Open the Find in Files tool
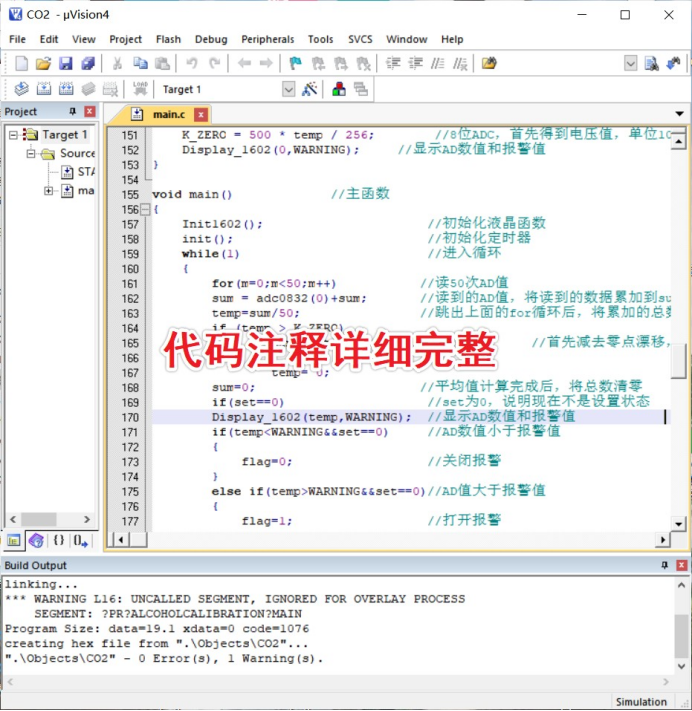Image resolution: width=692 pixels, height=711 pixels. pos(489,63)
